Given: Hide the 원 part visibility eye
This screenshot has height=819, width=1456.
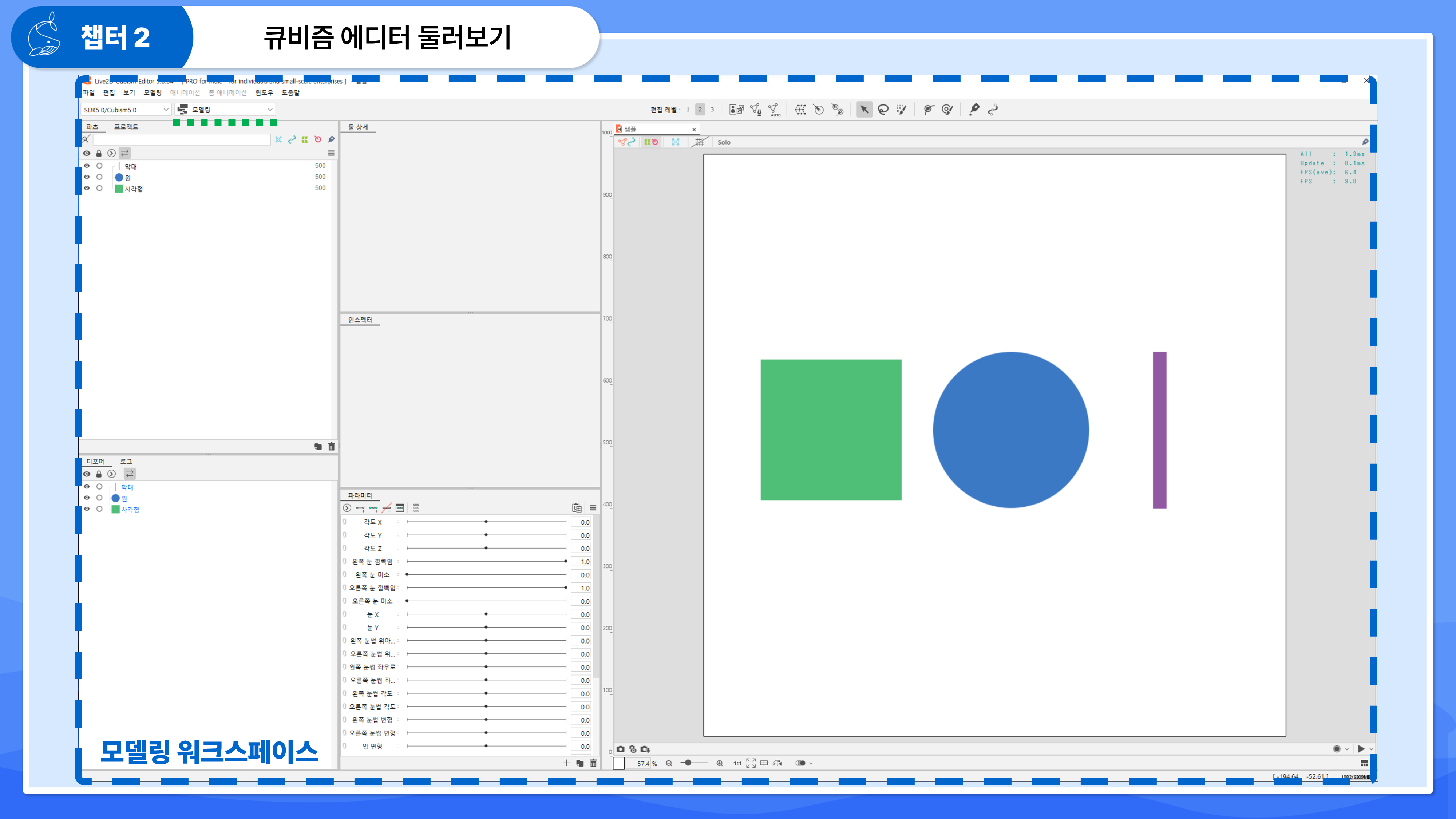Looking at the screenshot, I should click(x=87, y=177).
